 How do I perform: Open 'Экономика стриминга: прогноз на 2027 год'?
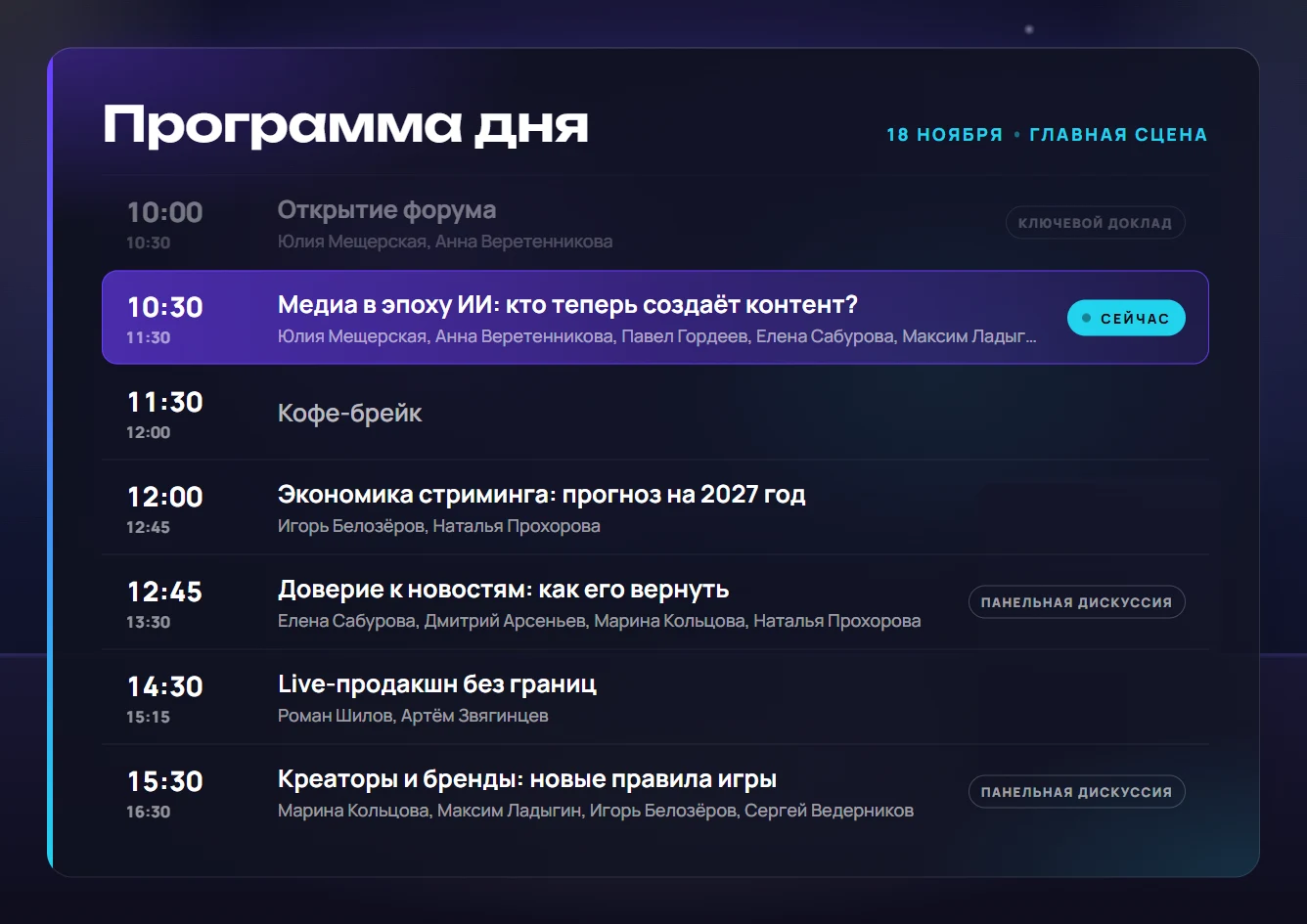click(x=541, y=494)
